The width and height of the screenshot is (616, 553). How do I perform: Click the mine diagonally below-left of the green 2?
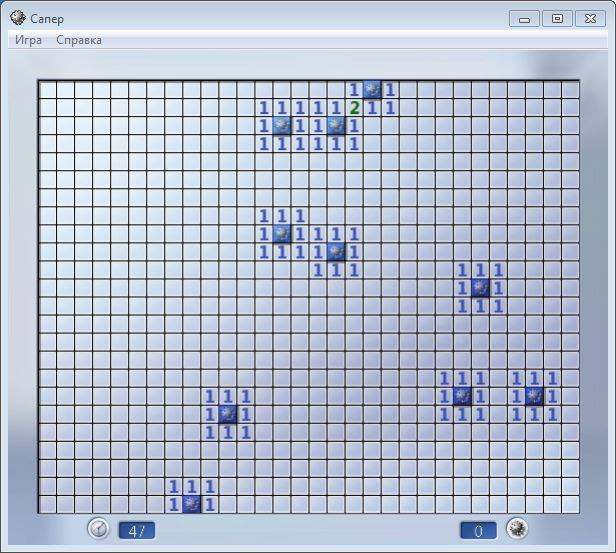tap(336, 126)
